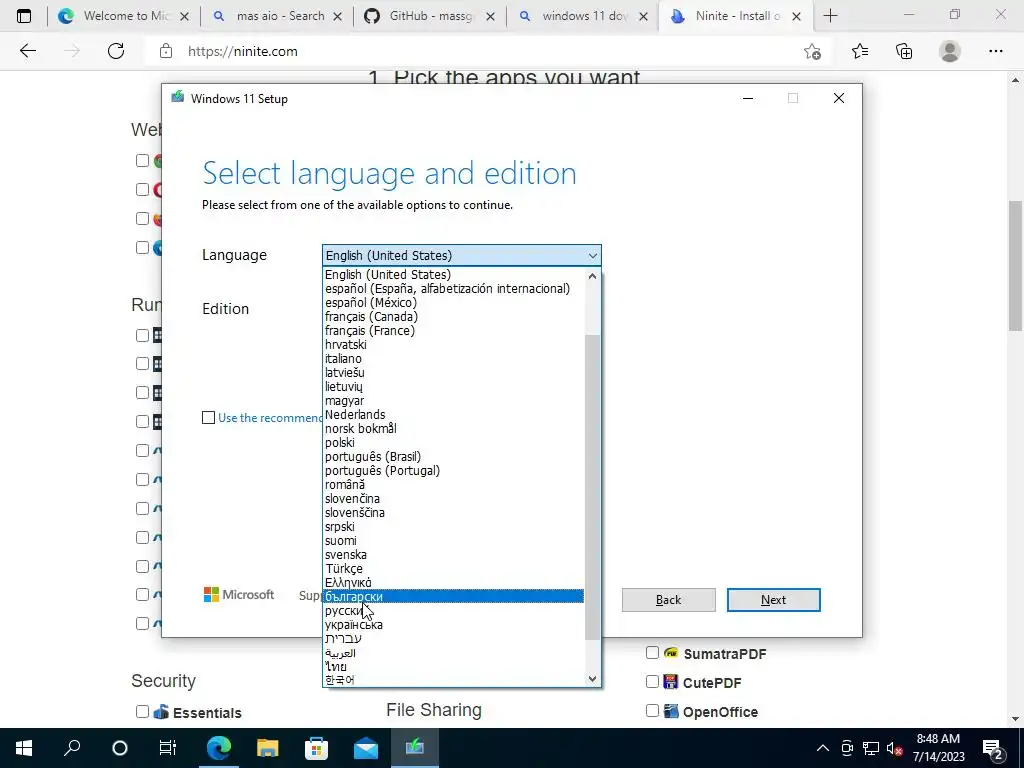Select português (Brasil) option
Screen dimensions: 1024x768
(x=454, y=456)
